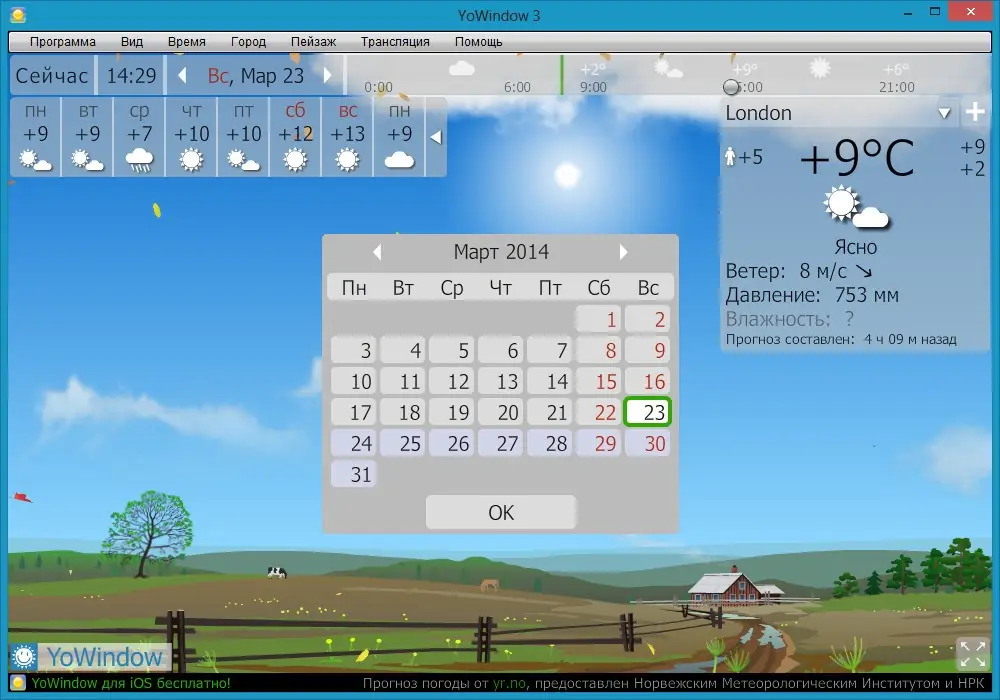This screenshot has width=1000, height=700.
Task: Click the YoWindow app icon in title bar
Action: tap(18, 14)
